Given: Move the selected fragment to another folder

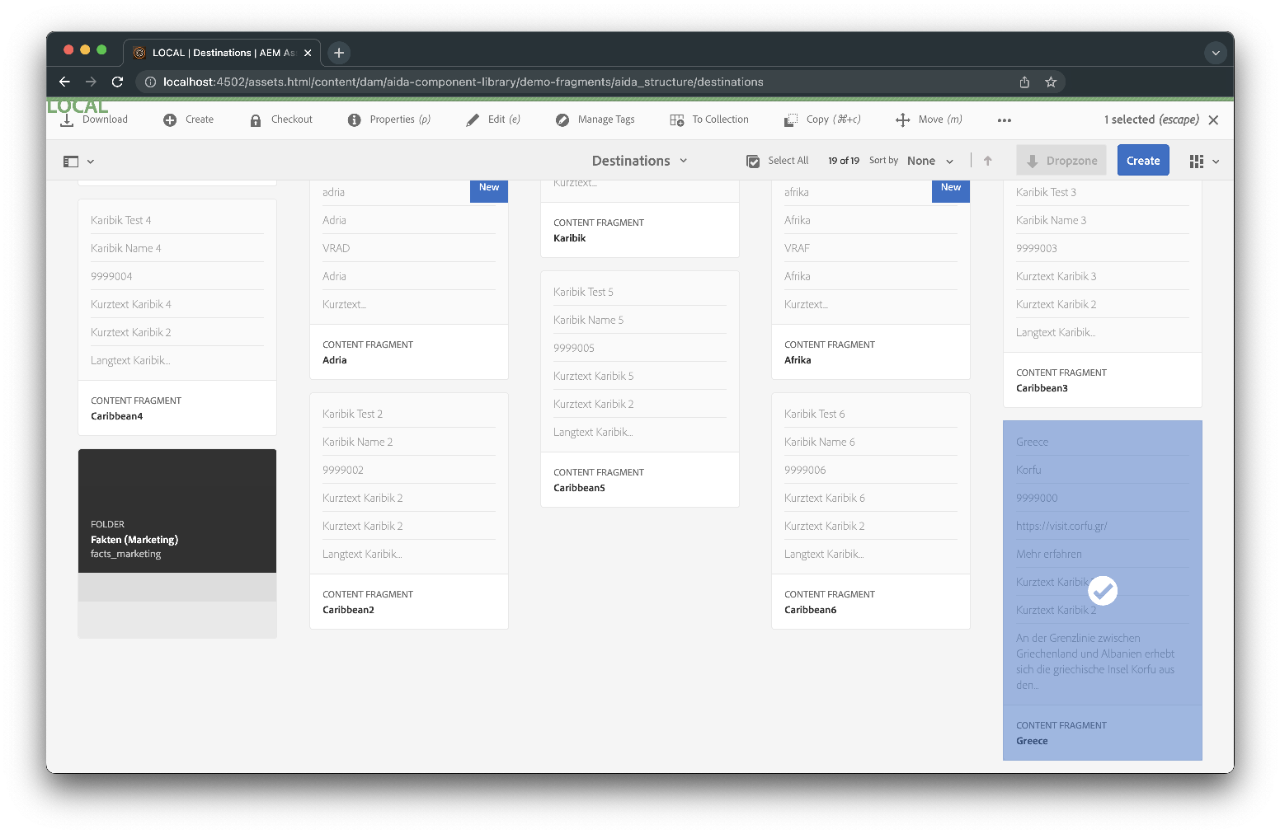Looking at the screenshot, I should pos(928,119).
